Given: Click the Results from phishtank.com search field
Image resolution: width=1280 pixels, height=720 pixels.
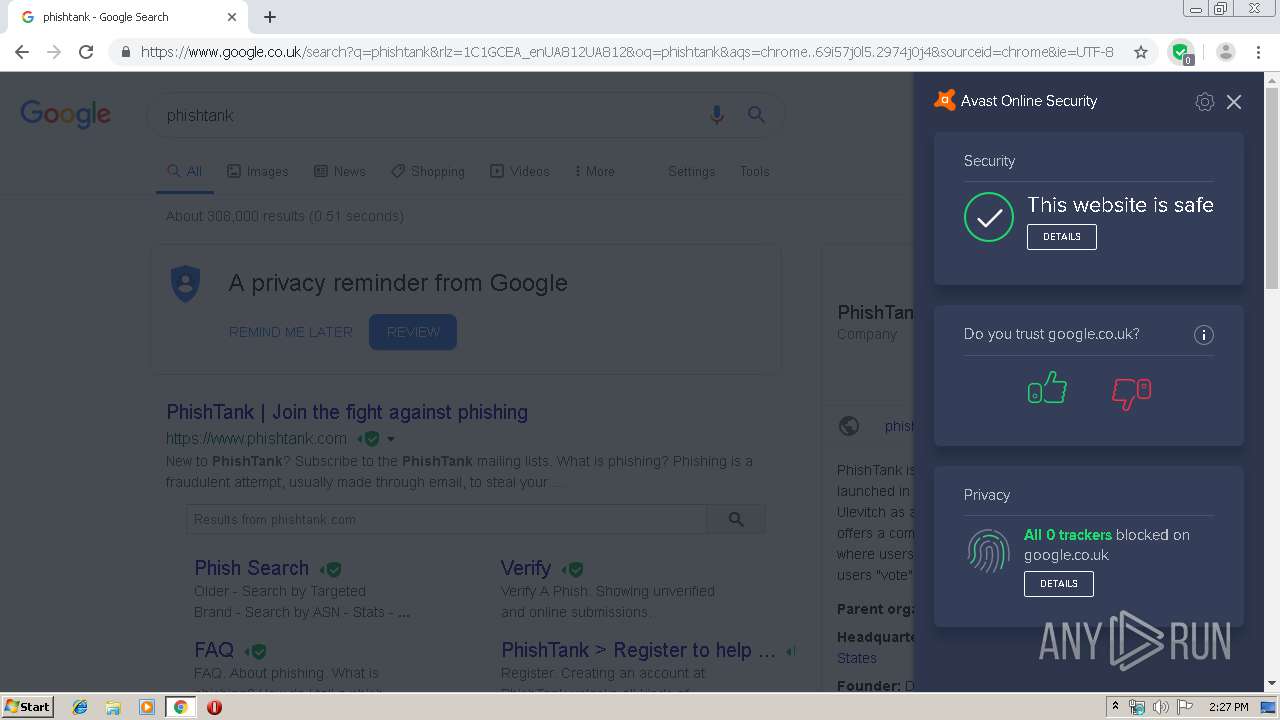Looking at the screenshot, I should (x=446, y=519).
